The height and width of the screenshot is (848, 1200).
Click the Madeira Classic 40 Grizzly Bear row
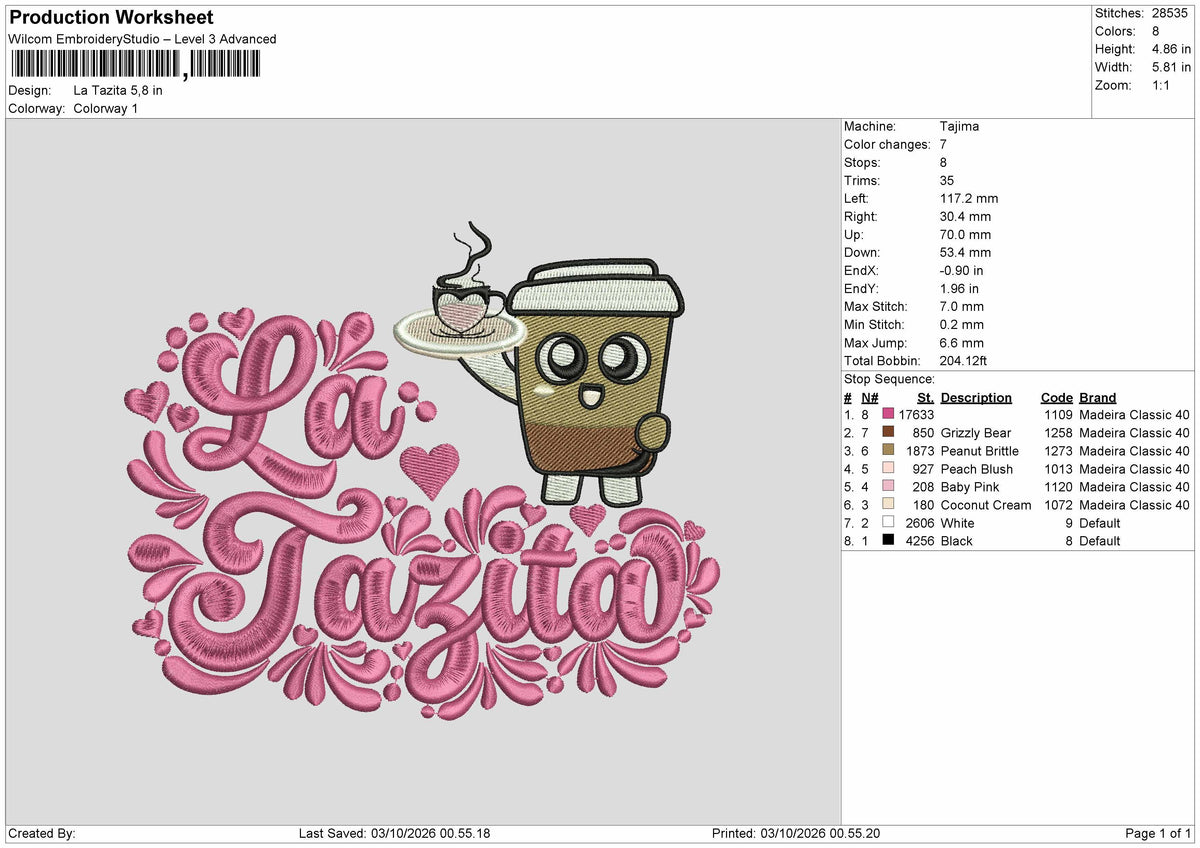point(1018,432)
